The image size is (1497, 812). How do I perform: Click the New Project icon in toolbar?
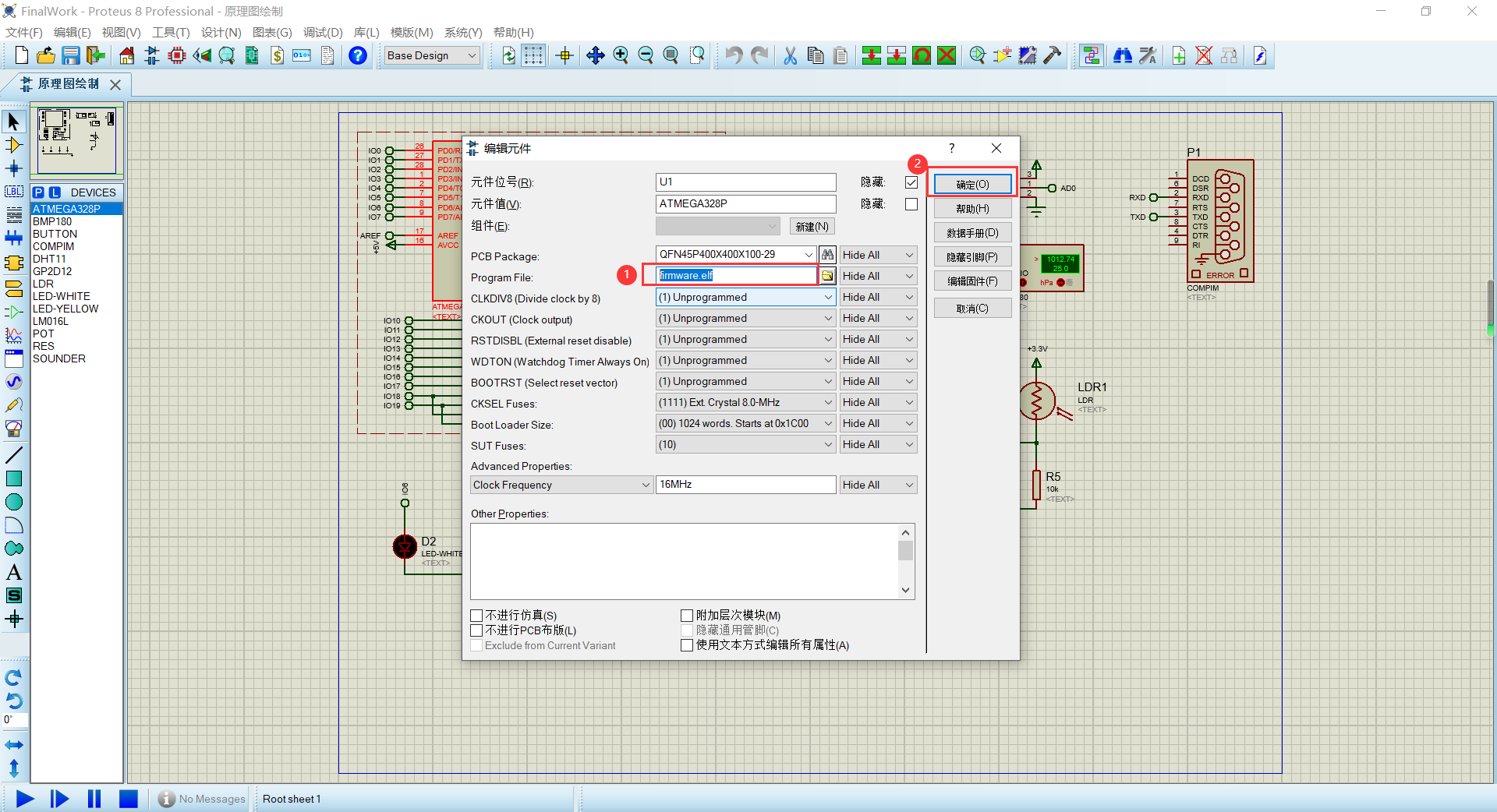tap(22, 55)
